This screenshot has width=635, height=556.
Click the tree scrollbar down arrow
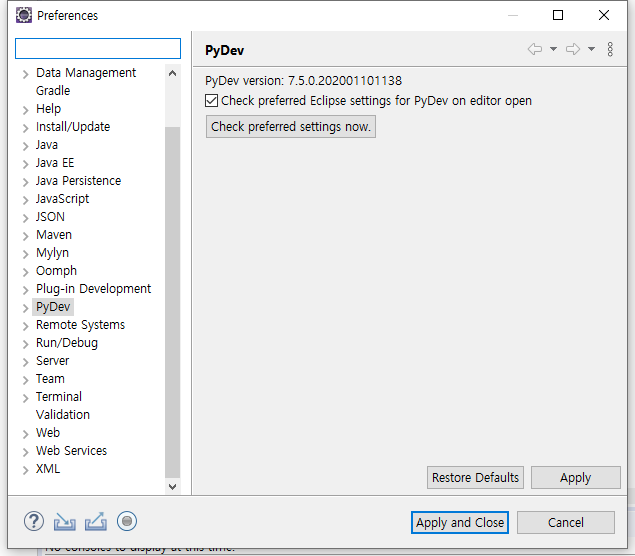coord(173,486)
